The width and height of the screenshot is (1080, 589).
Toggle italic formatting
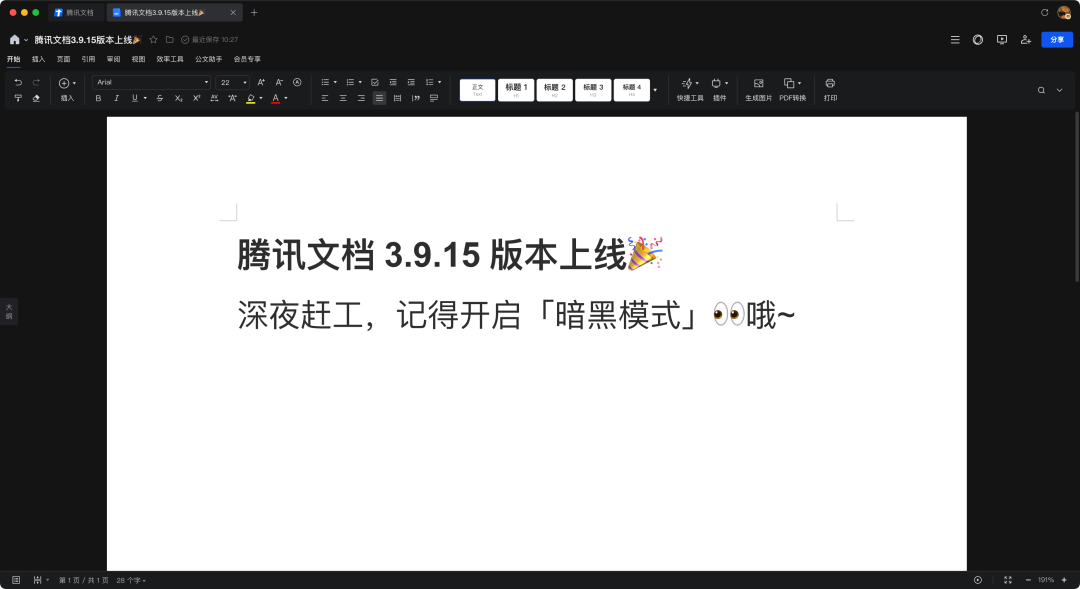click(116, 99)
